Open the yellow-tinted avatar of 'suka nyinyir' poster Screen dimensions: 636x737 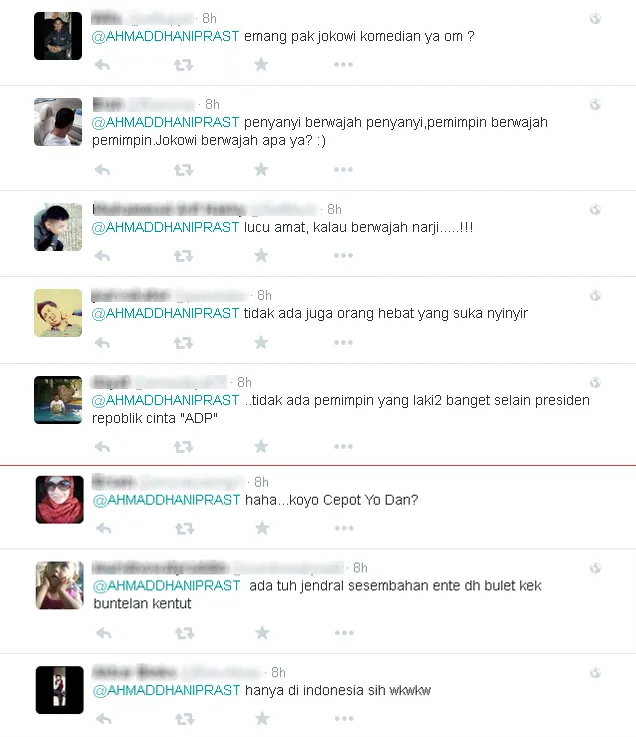(x=58, y=313)
